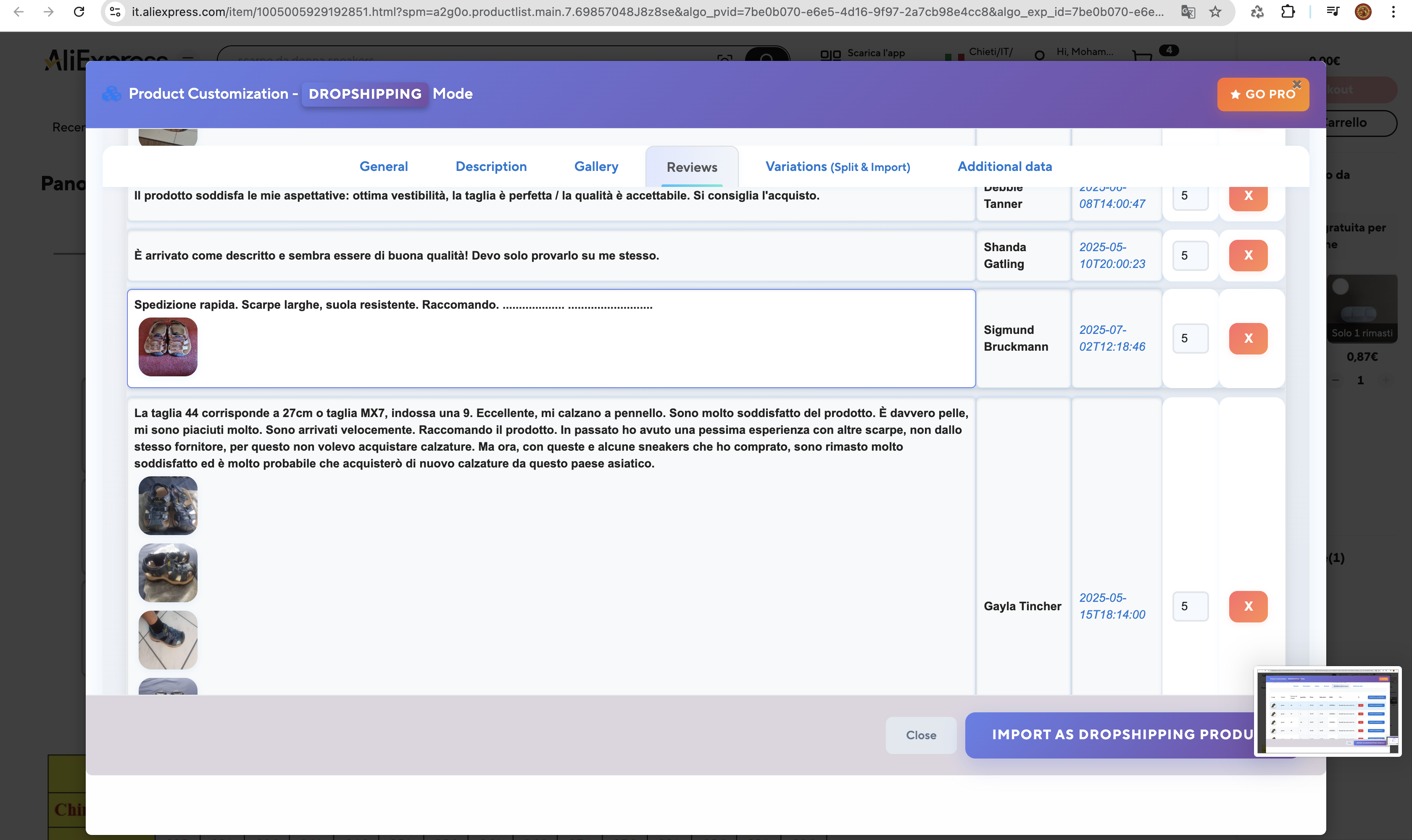Click date 2025-05-15T18:14:00
The image size is (1412, 840).
pos(1112,606)
